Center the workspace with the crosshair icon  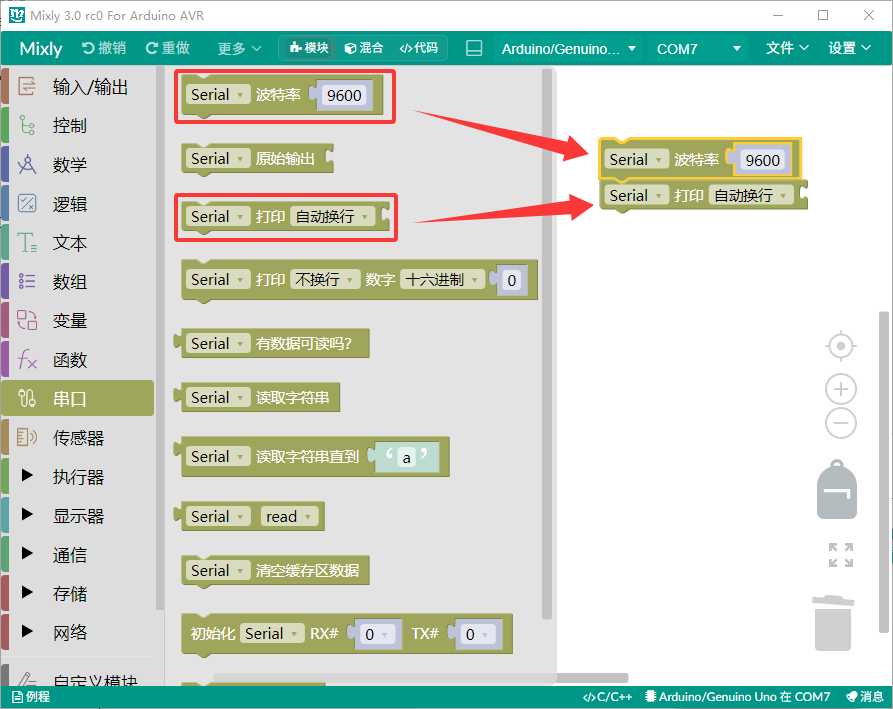[841, 346]
